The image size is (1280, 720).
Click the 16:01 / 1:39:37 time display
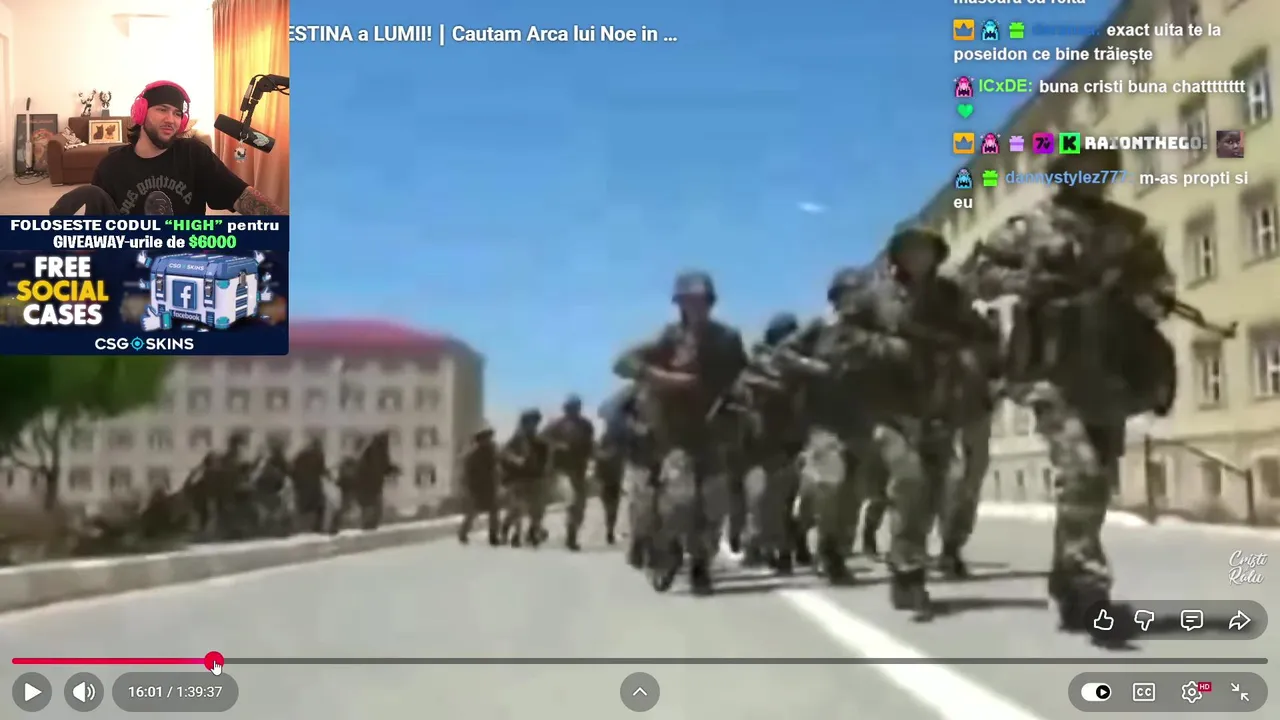coord(175,692)
